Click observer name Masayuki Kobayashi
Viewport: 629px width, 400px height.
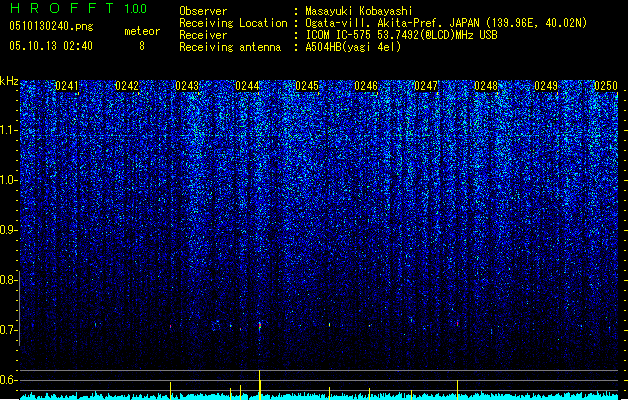tap(359, 11)
